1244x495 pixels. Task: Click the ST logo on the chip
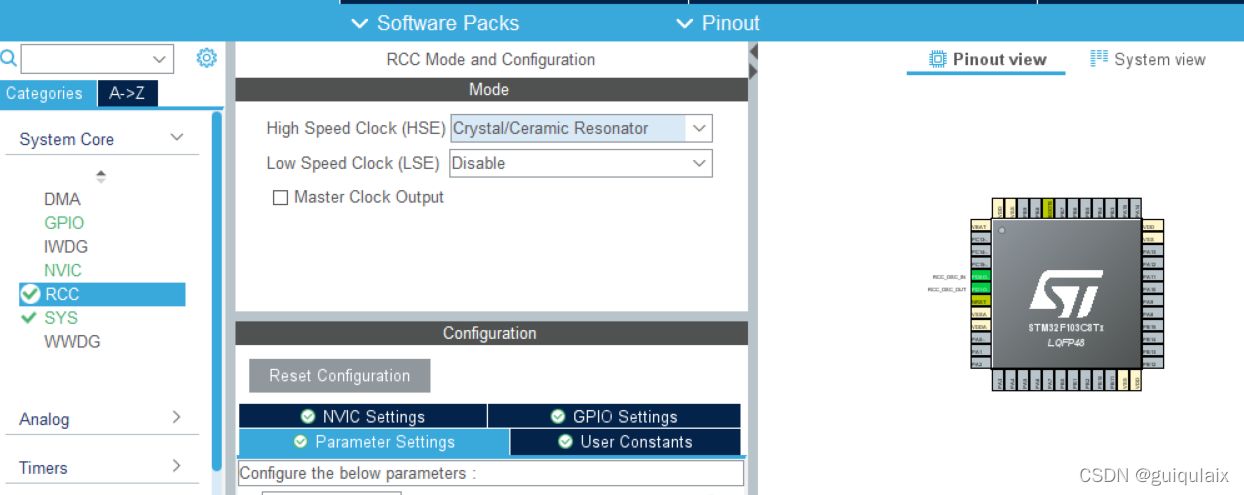1066,294
